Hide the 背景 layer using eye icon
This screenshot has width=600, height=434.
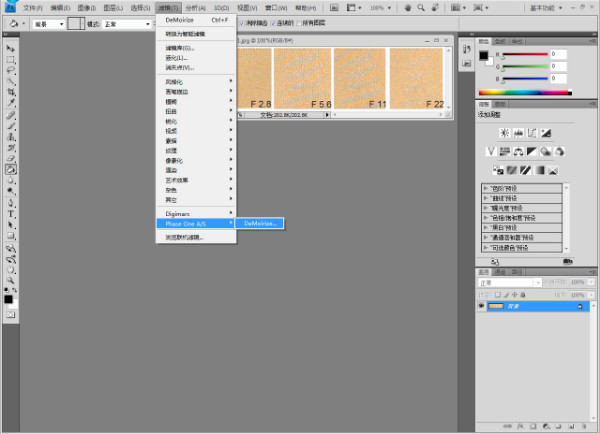coord(481,306)
